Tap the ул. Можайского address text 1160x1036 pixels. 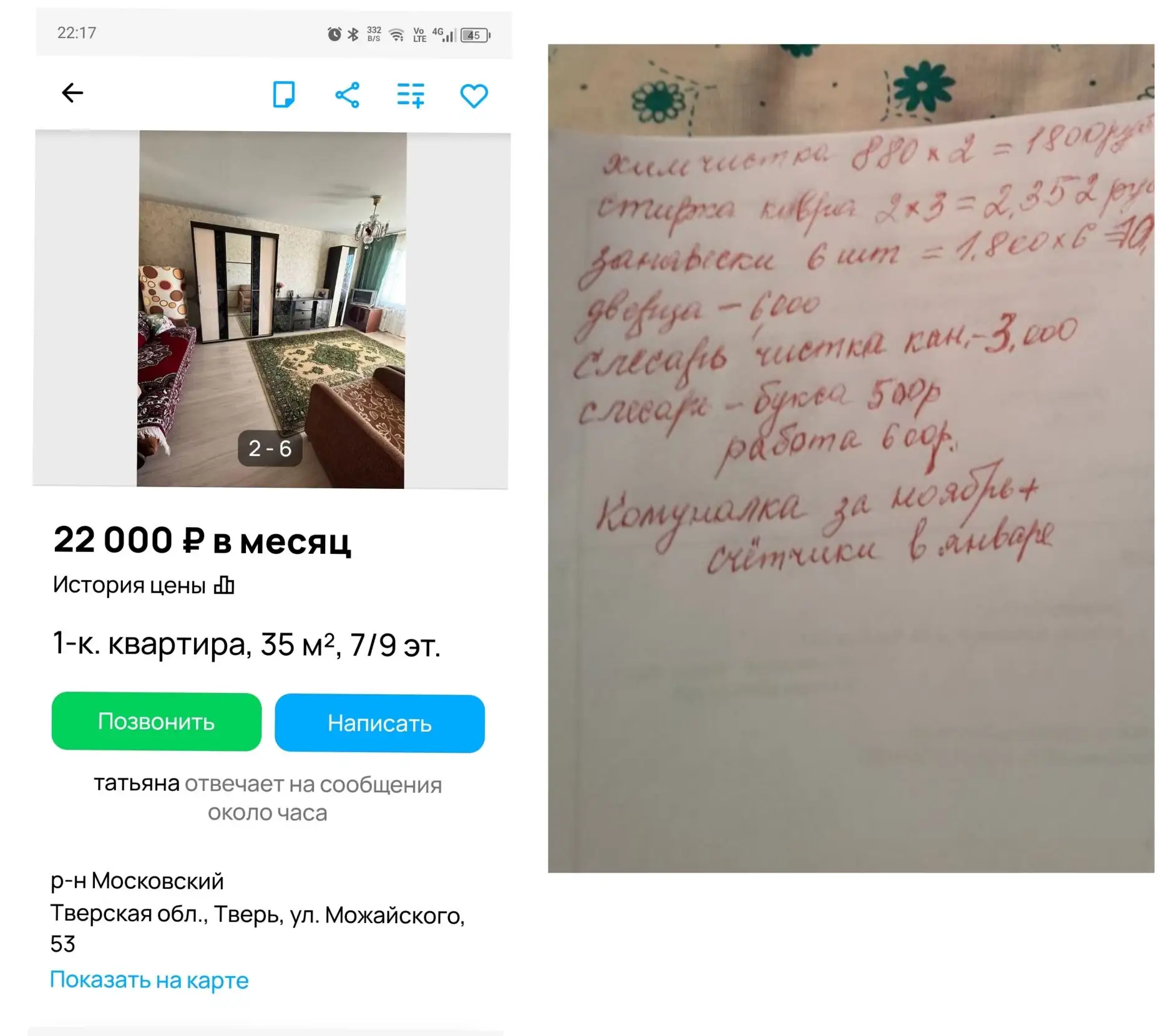pyautogui.click(x=378, y=915)
